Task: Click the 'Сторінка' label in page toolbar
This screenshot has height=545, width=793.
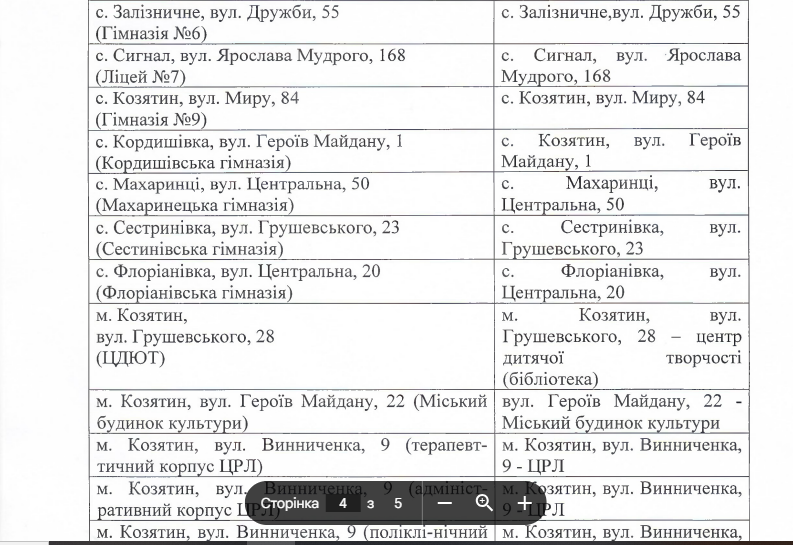Action: click(290, 503)
